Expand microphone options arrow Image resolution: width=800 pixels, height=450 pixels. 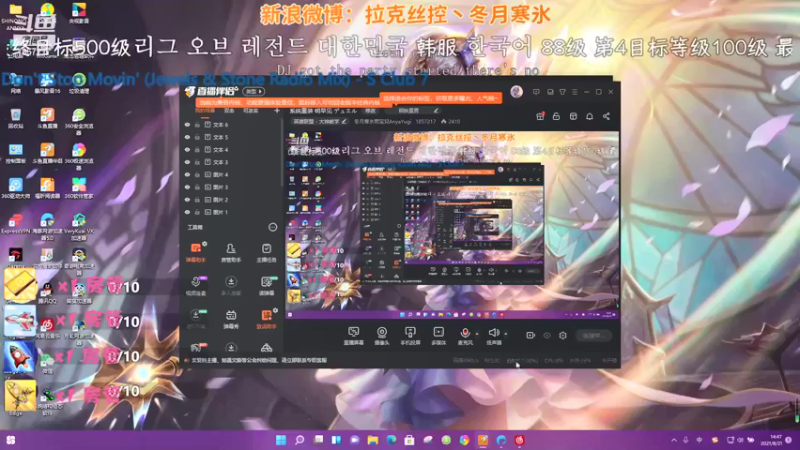(477, 334)
